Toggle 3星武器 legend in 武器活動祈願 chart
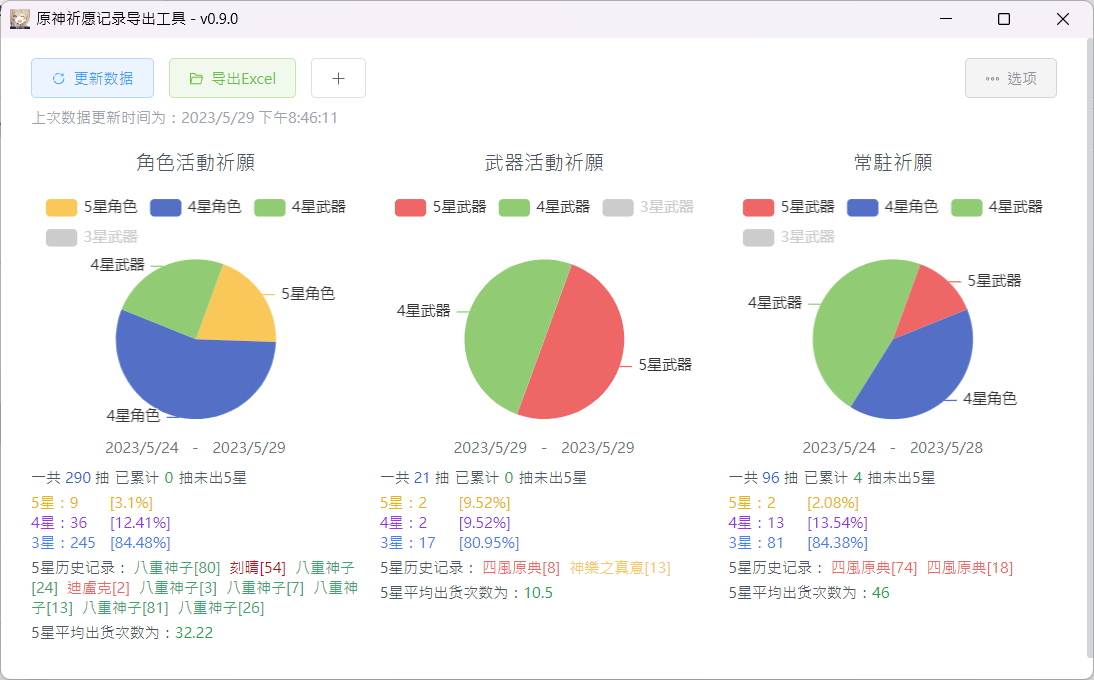This screenshot has height=680, width=1094. pos(648,207)
